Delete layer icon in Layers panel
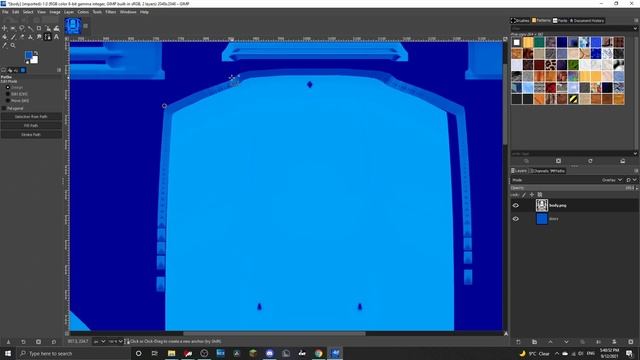Viewport: 640px width, 360px height. [631, 342]
